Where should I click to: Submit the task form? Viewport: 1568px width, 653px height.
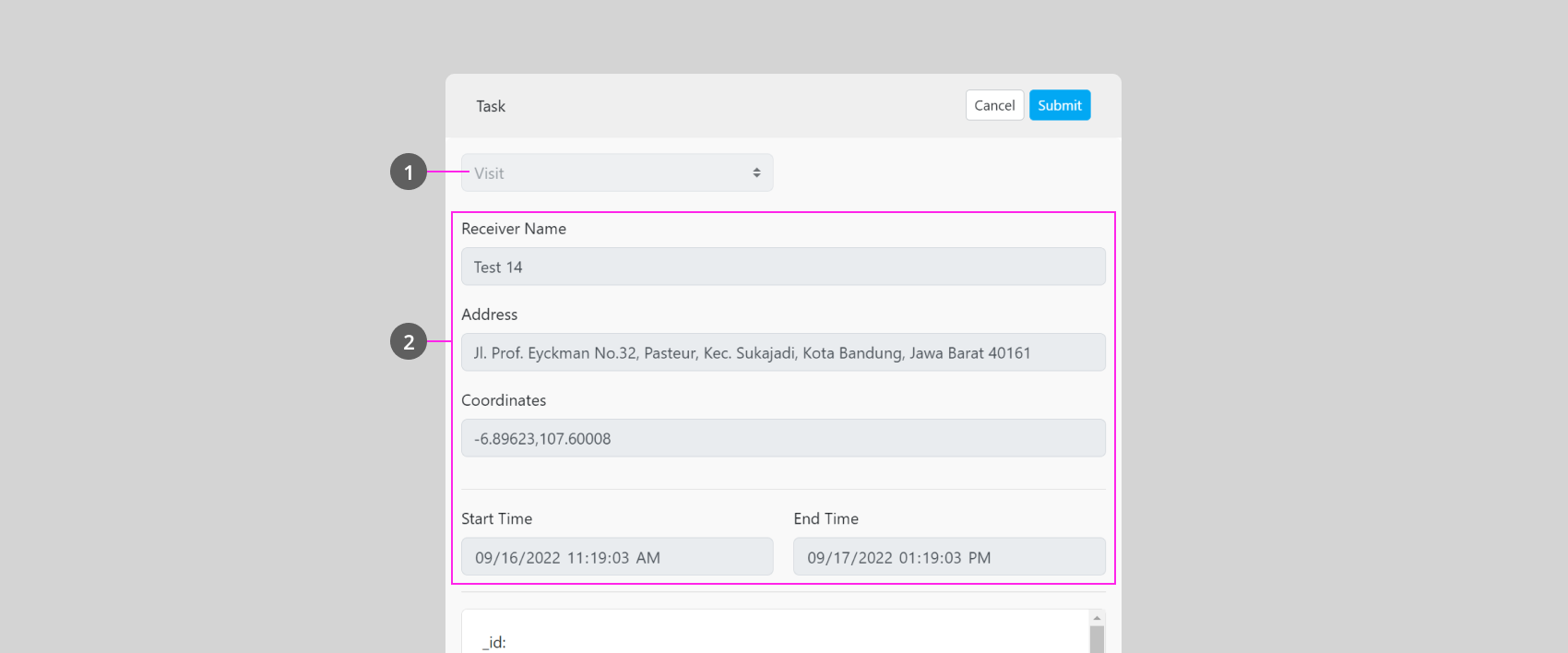(x=1059, y=105)
